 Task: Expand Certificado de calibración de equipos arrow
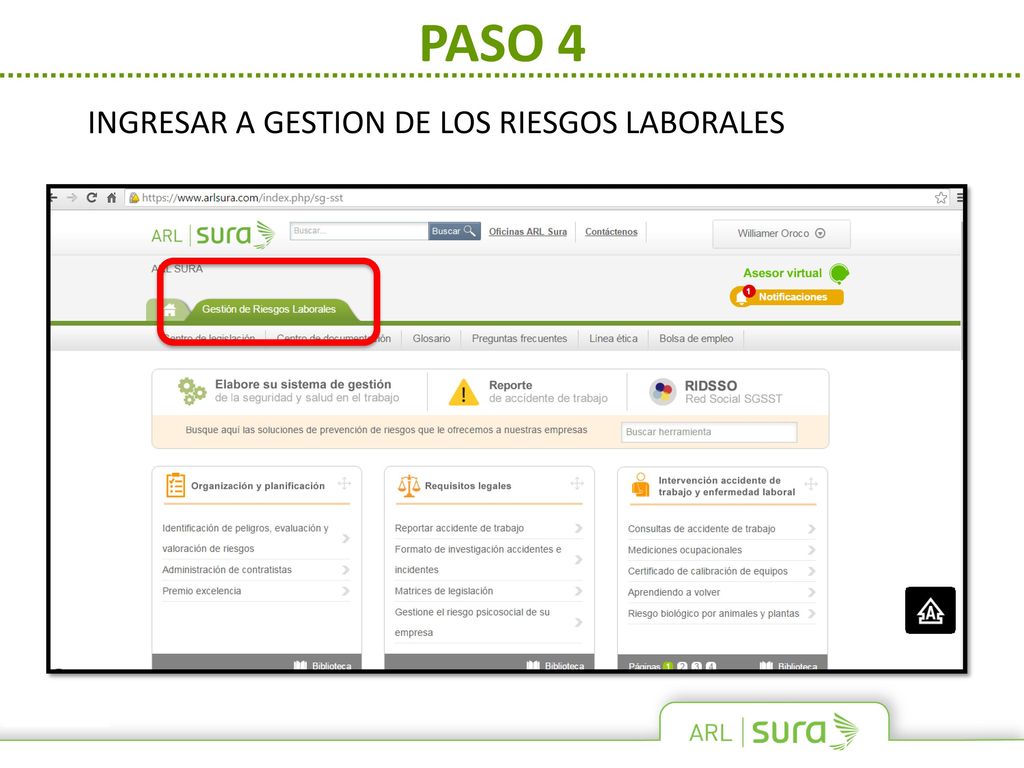click(811, 571)
